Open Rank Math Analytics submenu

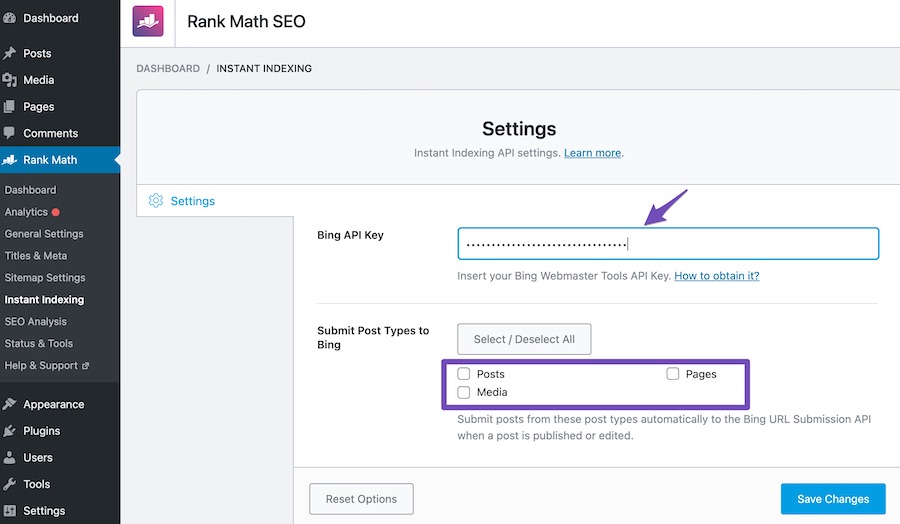26,212
